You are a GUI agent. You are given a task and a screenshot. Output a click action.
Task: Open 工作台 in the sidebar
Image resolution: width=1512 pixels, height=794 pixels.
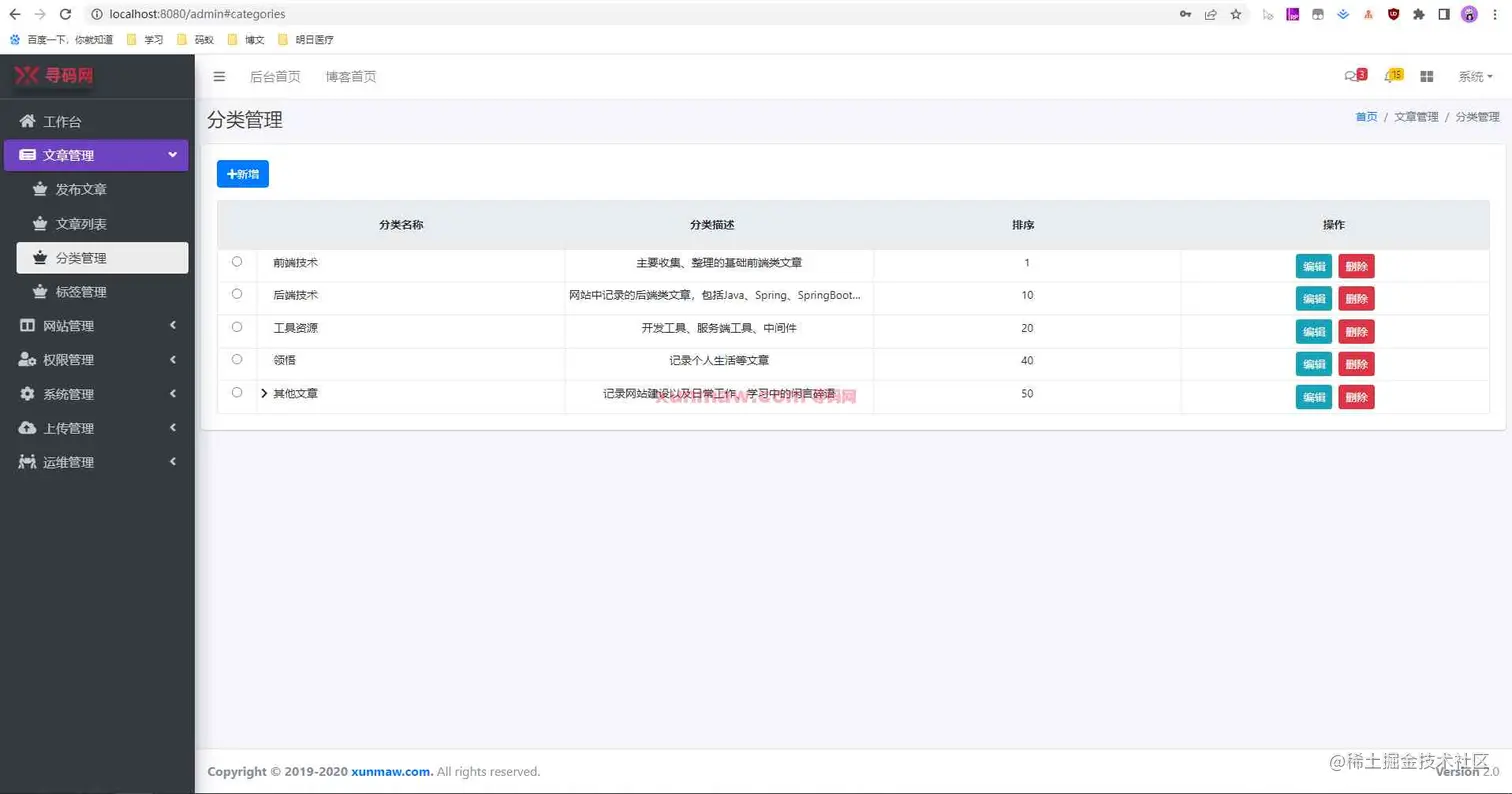point(96,122)
